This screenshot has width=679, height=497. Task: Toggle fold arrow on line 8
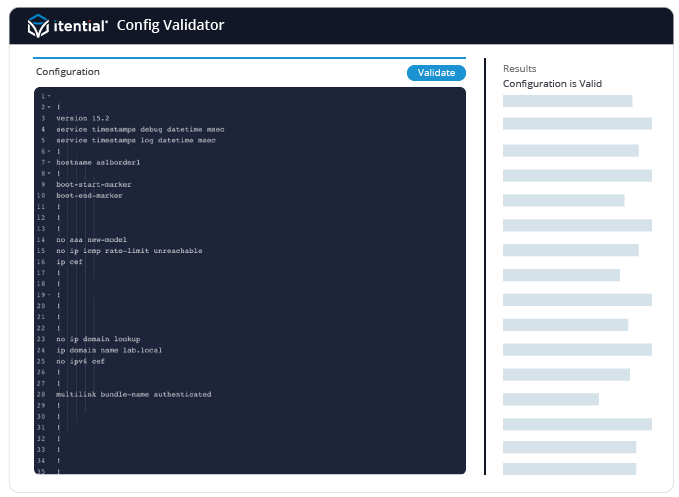pyautogui.click(x=49, y=173)
